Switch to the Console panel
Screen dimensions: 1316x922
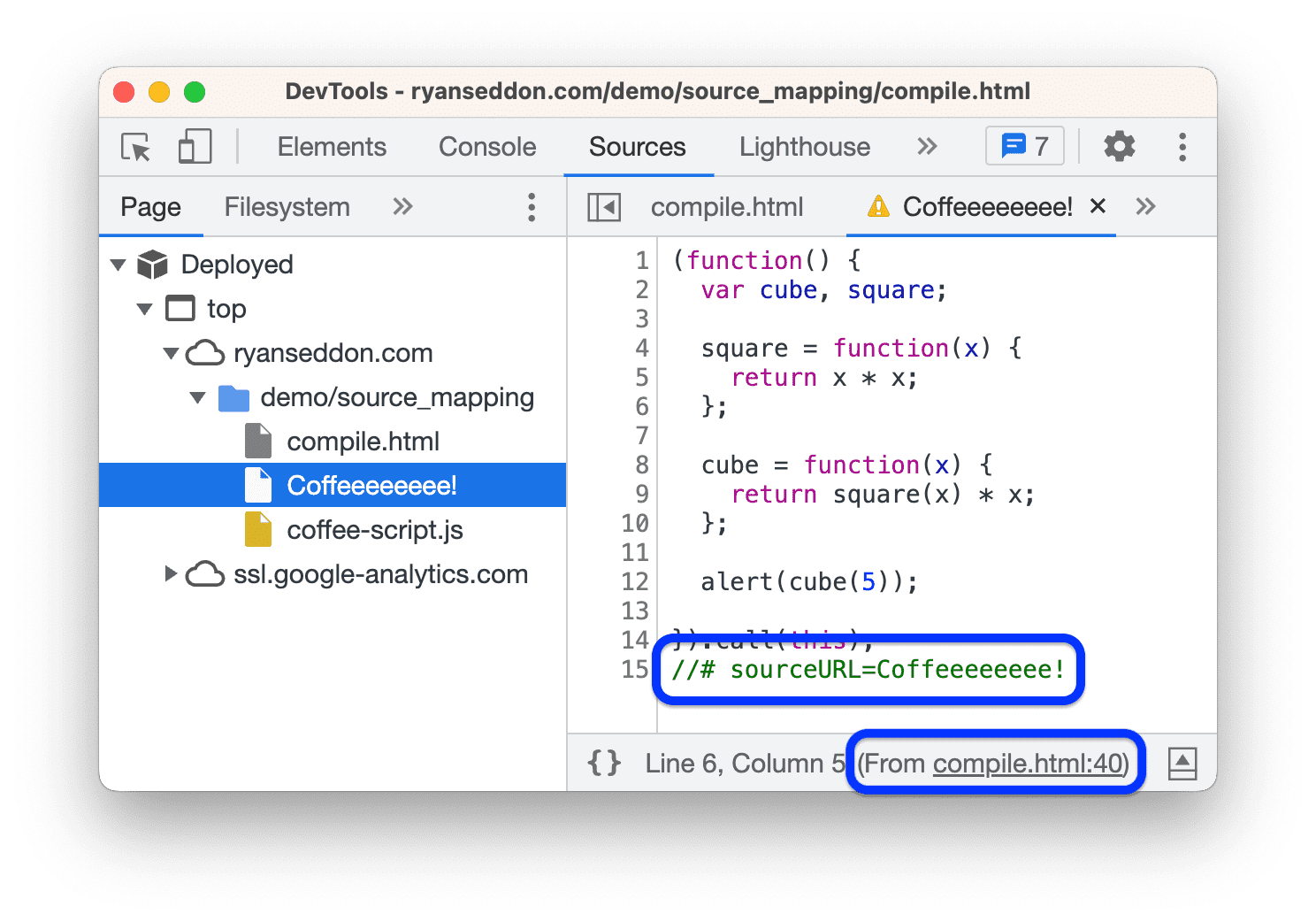486,147
